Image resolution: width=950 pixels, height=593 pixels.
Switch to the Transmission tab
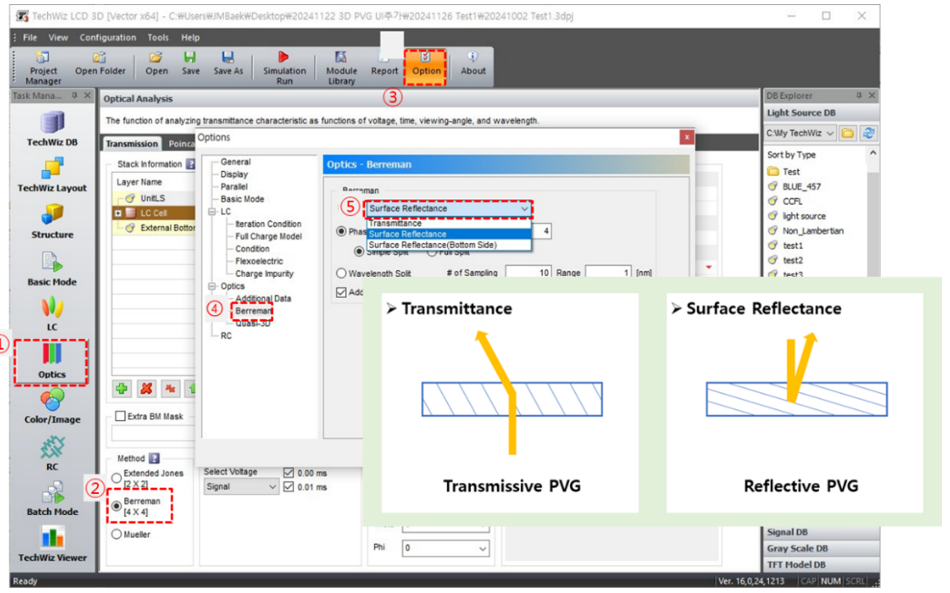[132, 144]
